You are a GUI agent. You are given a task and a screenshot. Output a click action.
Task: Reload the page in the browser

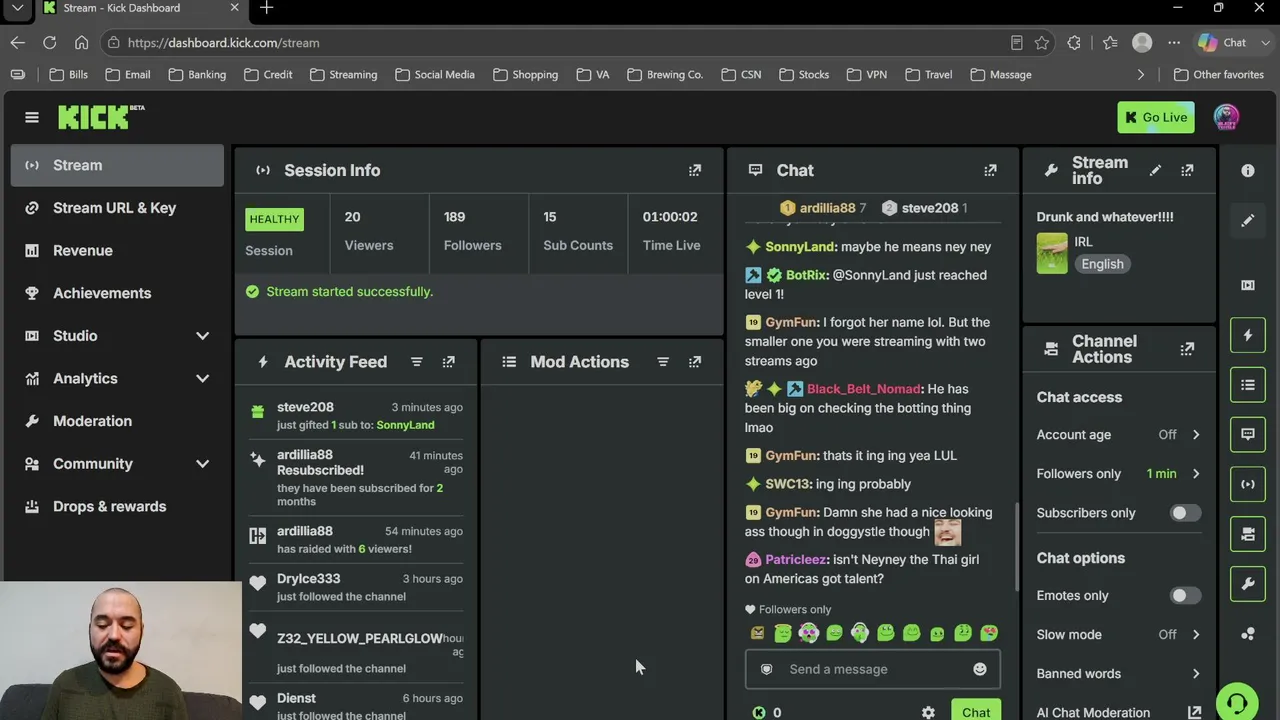pos(49,43)
